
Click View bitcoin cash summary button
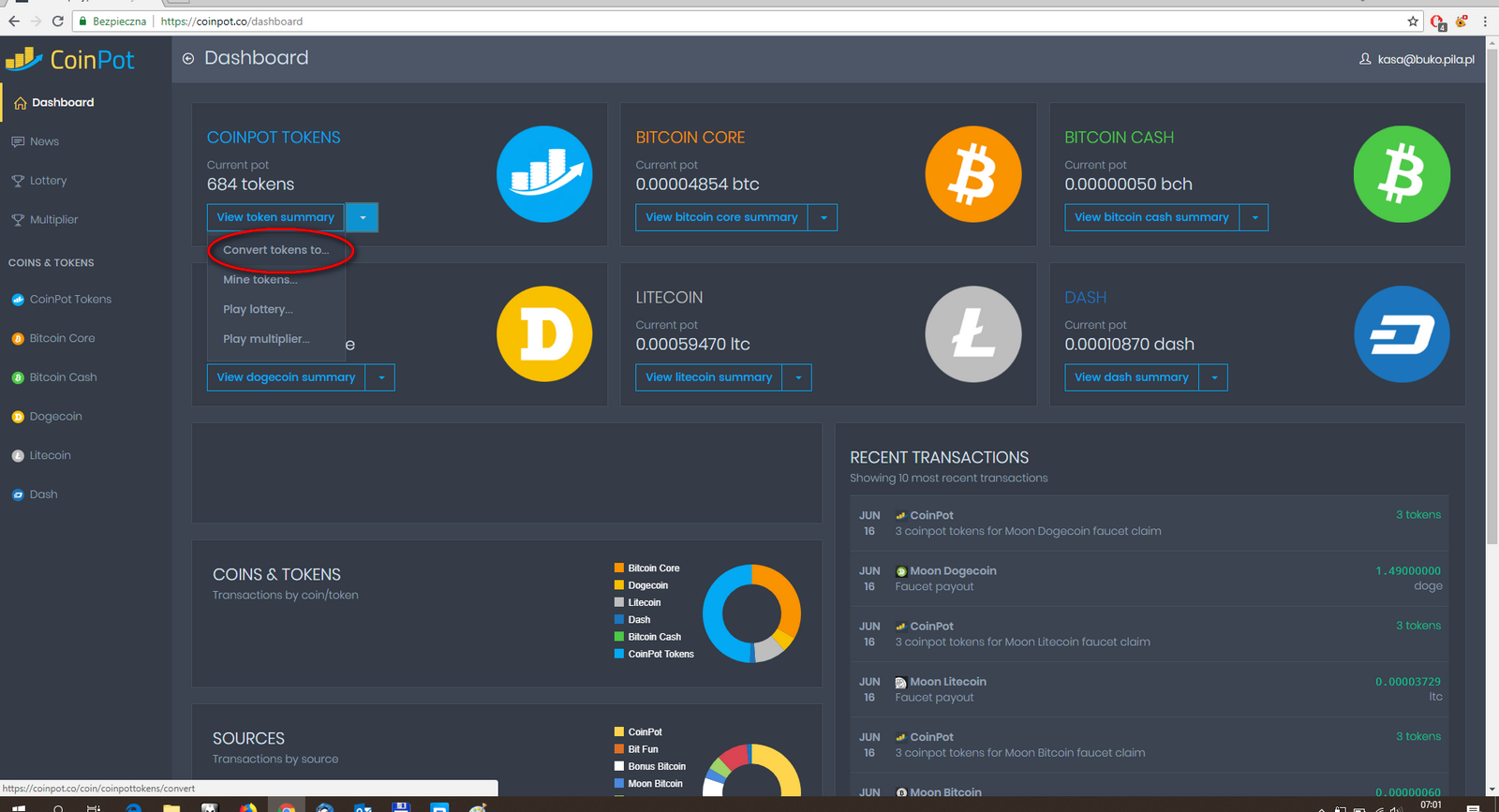tap(1151, 217)
